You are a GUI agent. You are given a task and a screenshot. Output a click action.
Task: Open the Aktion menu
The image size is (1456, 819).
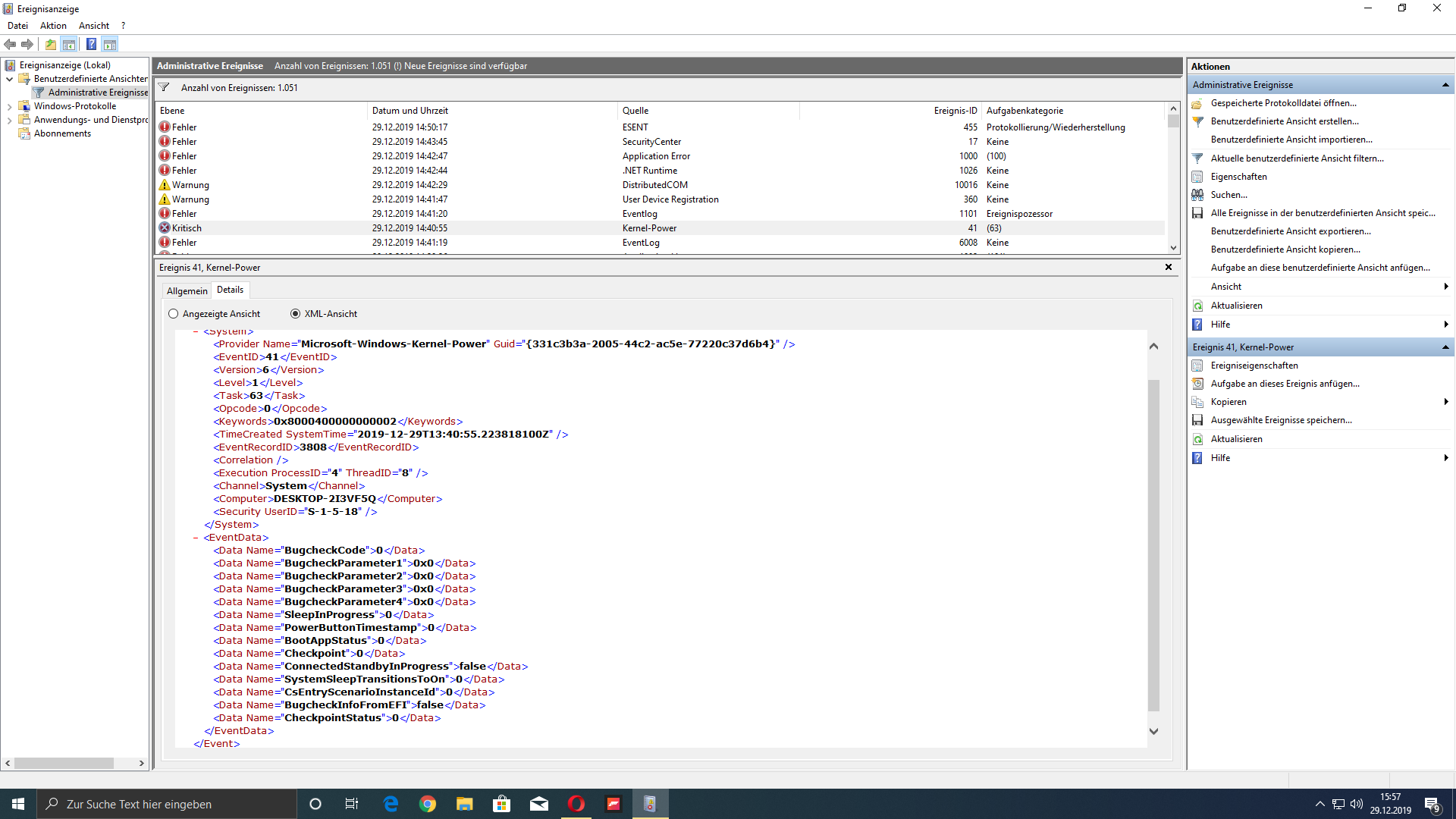[53, 26]
